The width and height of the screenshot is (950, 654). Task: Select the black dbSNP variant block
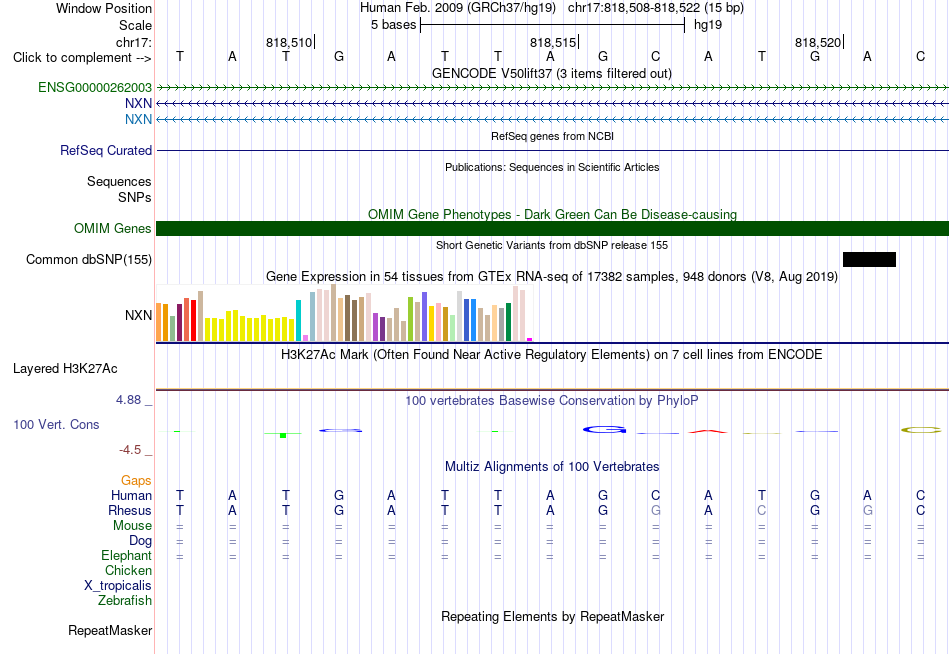click(869, 259)
